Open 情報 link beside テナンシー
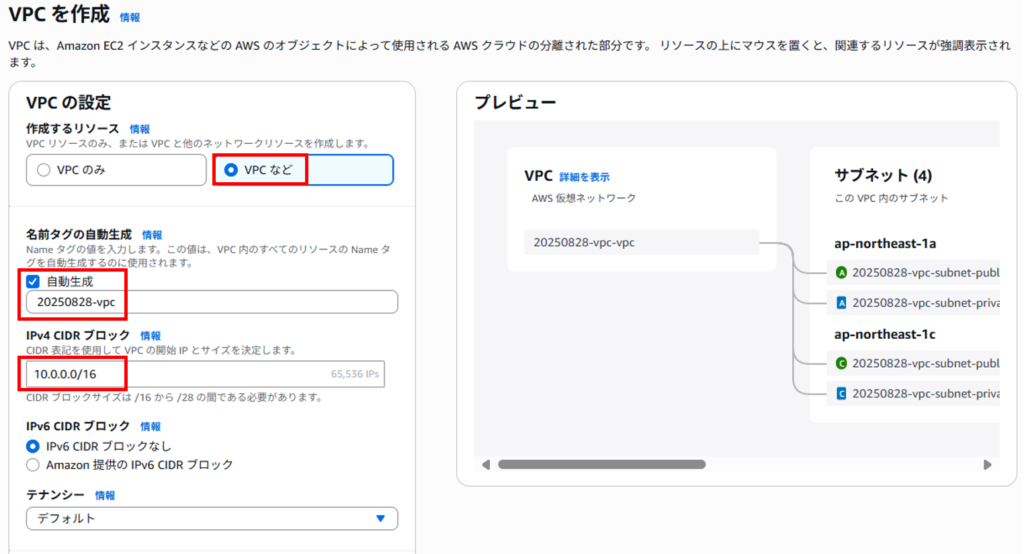Screen dimensions: 1024x554 (104, 496)
